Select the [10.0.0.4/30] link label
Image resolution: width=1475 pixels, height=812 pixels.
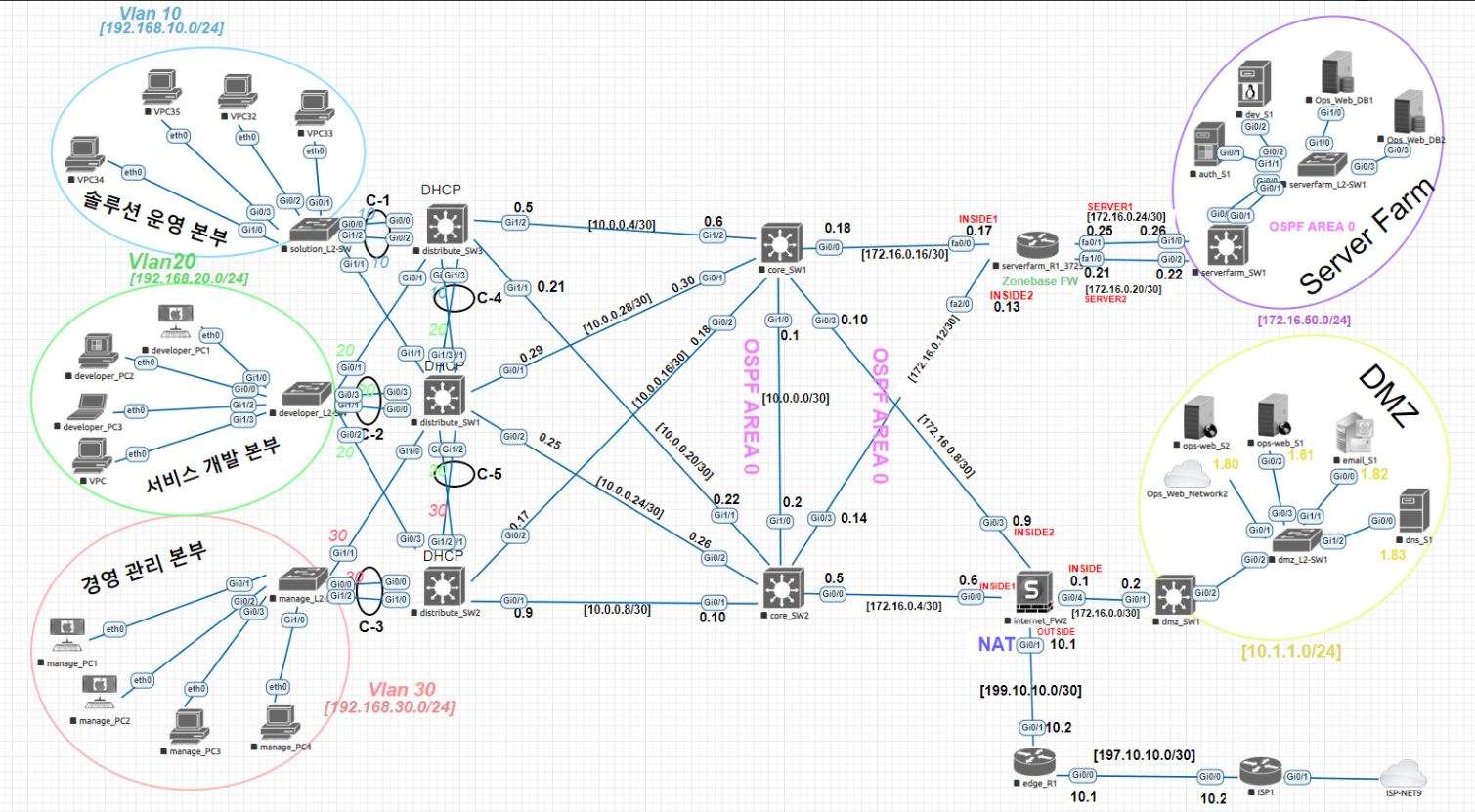(622, 226)
